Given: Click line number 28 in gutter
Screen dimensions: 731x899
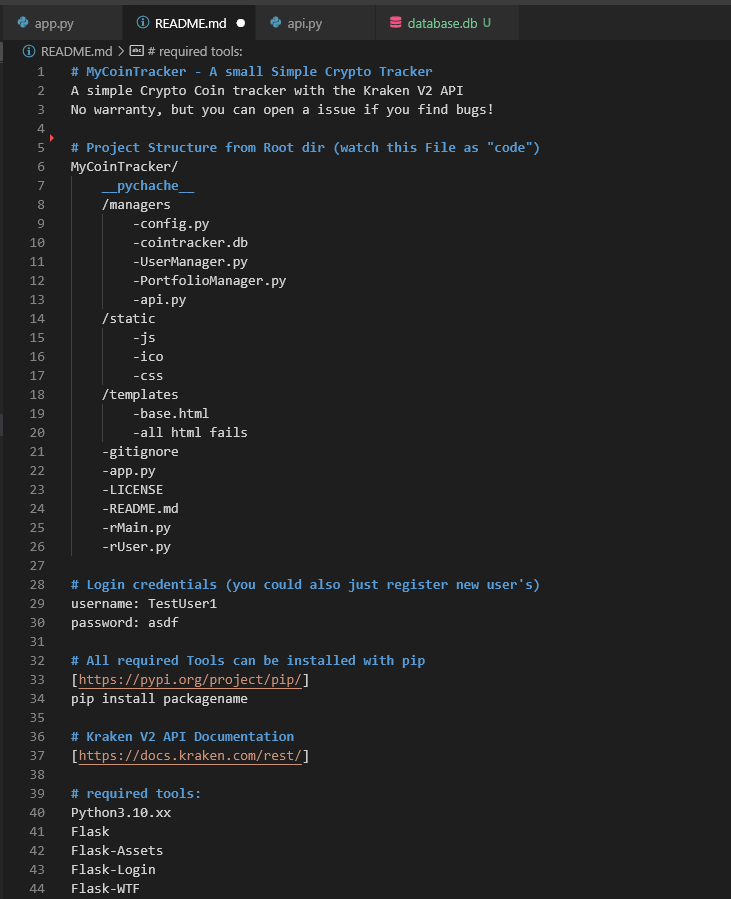Looking at the screenshot, I should (37, 584).
